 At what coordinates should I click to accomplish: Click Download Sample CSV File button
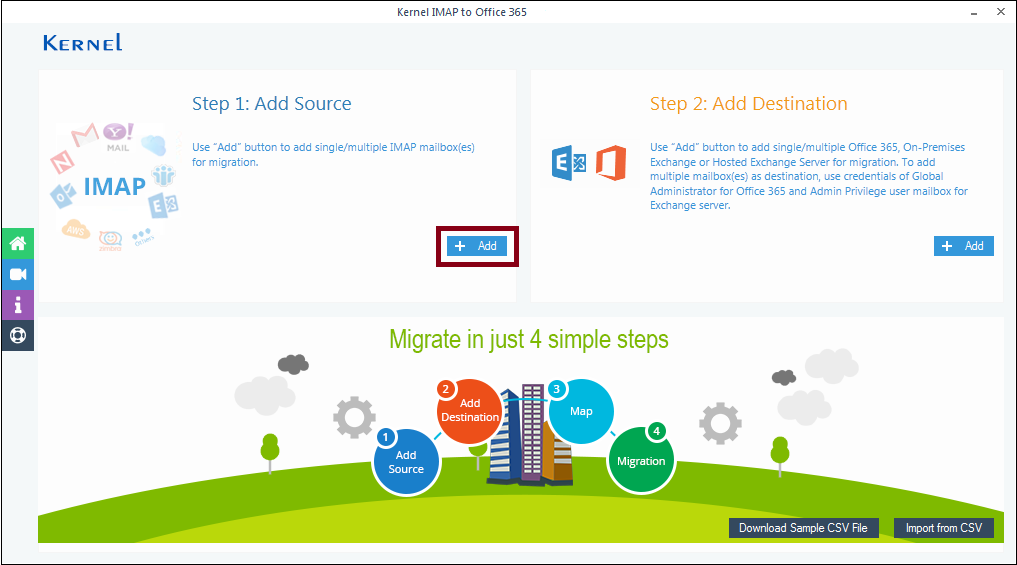[x=804, y=528]
